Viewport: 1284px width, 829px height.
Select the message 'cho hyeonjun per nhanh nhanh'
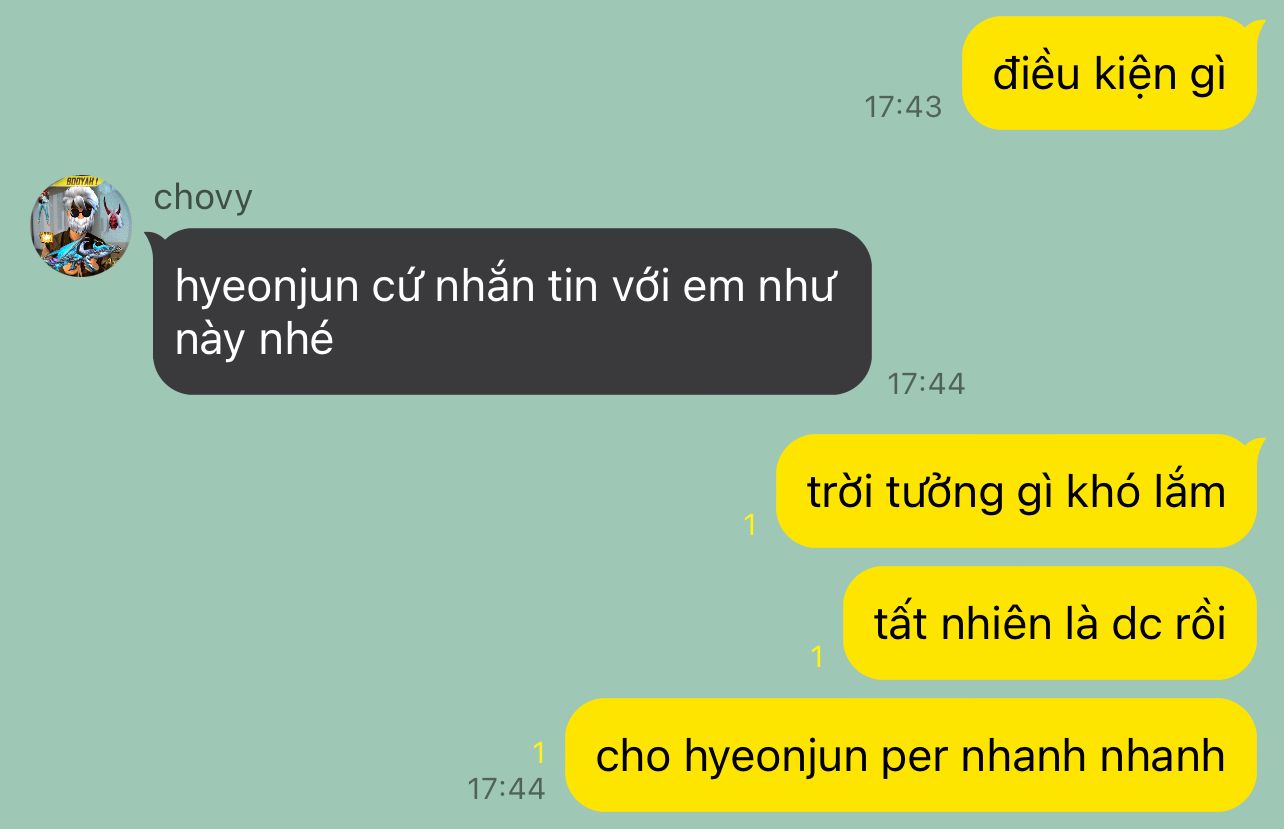pos(911,755)
